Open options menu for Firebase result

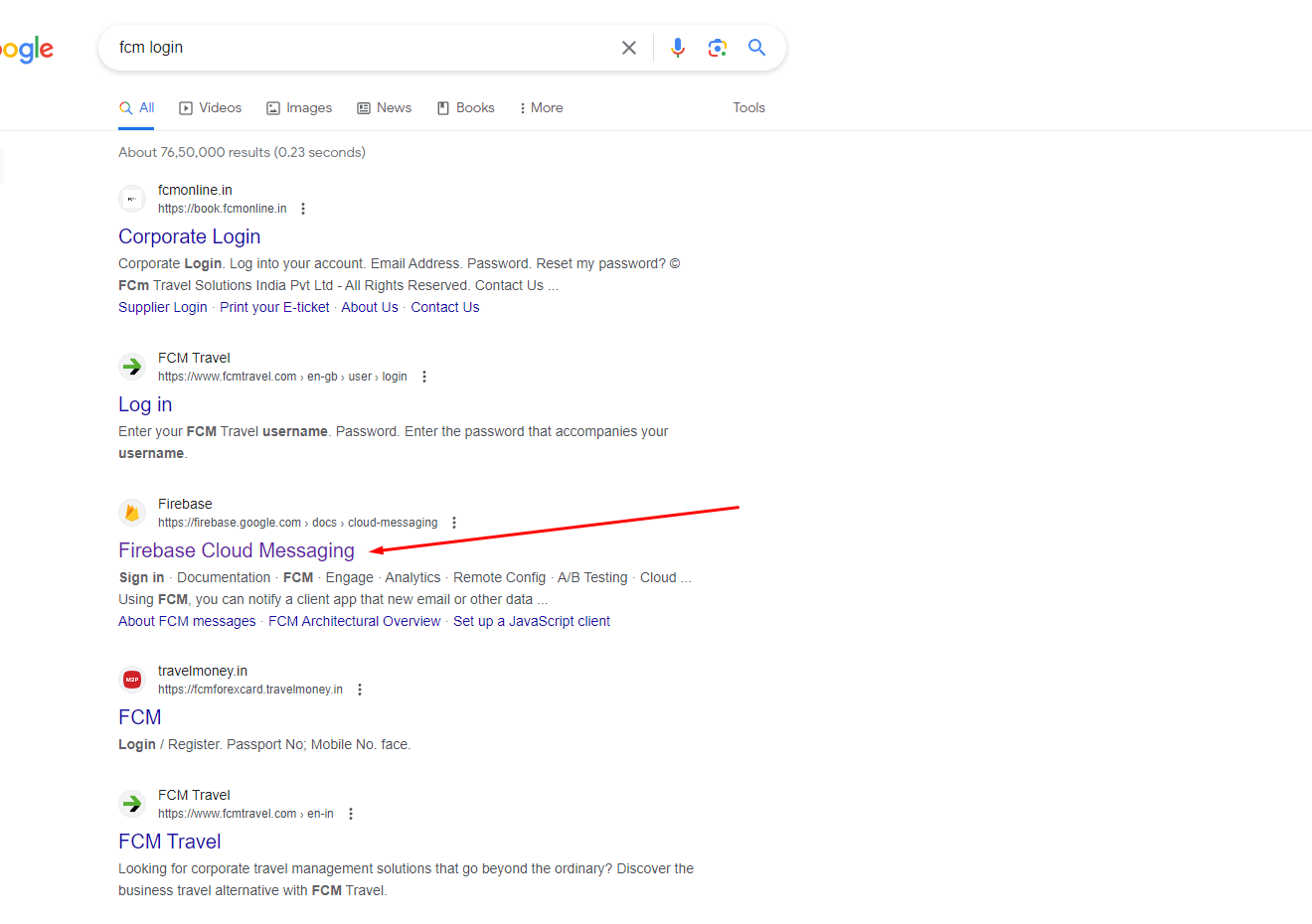tap(454, 523)
